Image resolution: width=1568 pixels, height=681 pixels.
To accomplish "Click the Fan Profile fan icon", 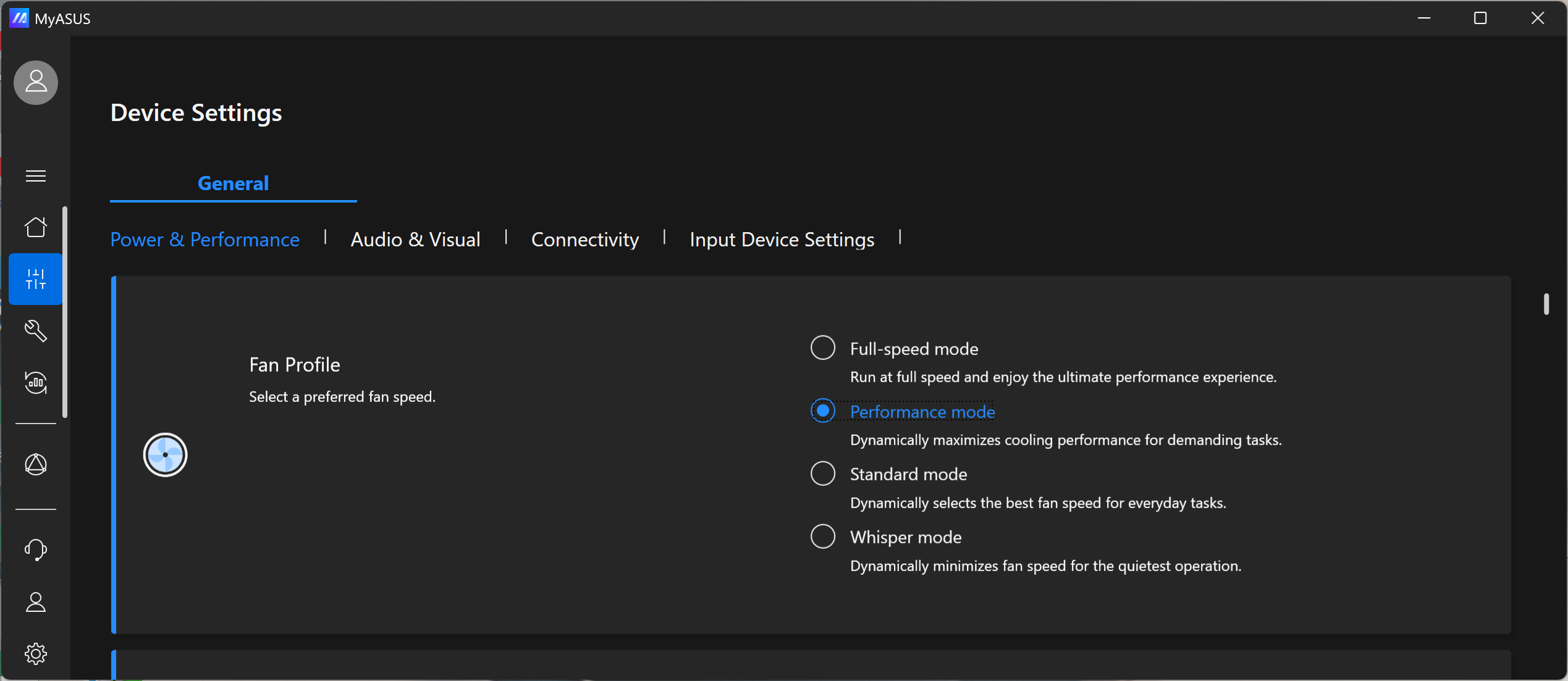I will coord(165,455).
